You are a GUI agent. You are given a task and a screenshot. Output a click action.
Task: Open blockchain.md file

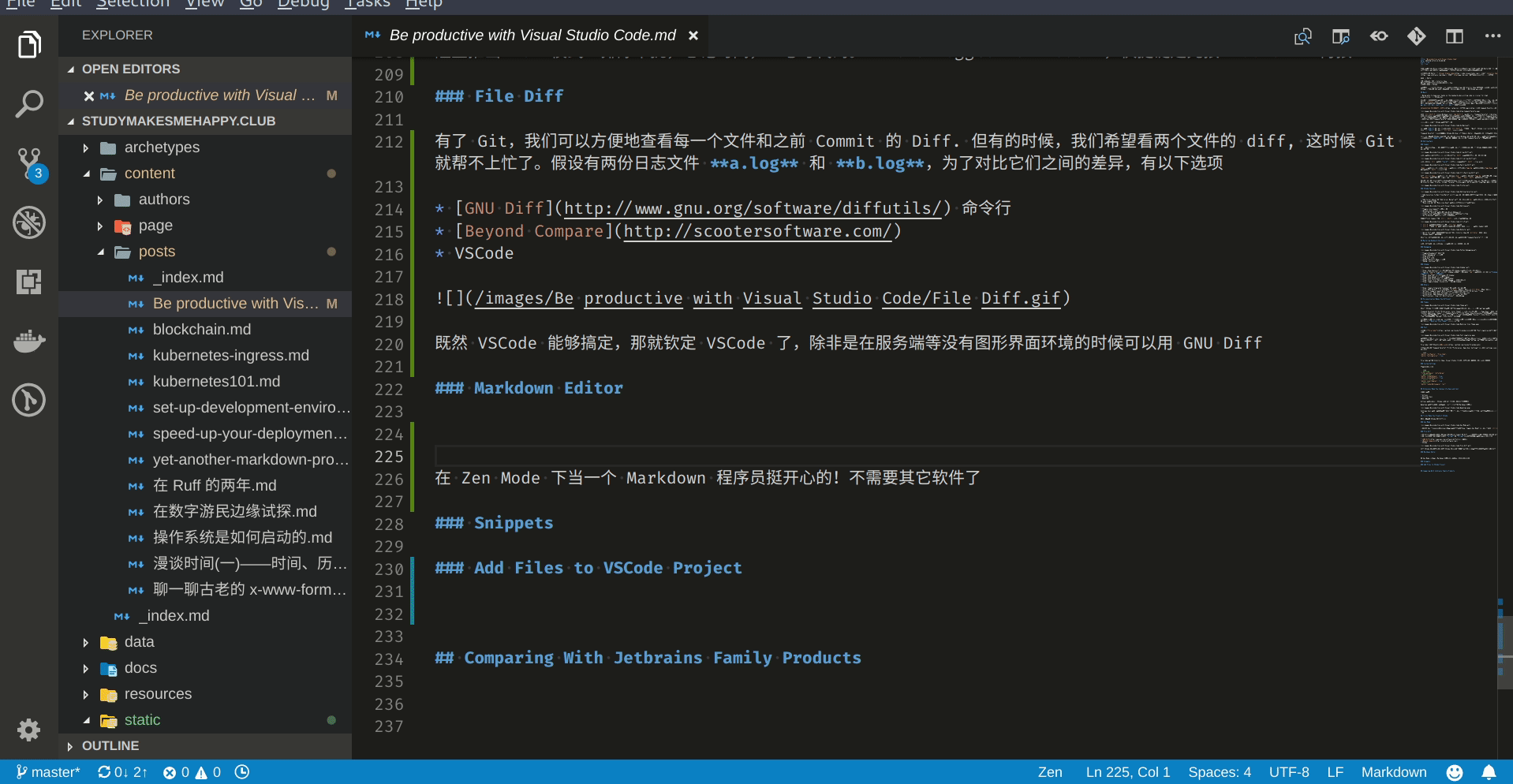(205, 330)
